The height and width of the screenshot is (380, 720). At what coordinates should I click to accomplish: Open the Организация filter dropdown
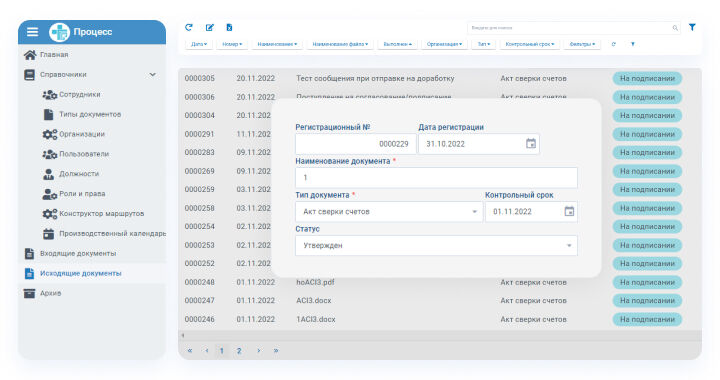444,44
